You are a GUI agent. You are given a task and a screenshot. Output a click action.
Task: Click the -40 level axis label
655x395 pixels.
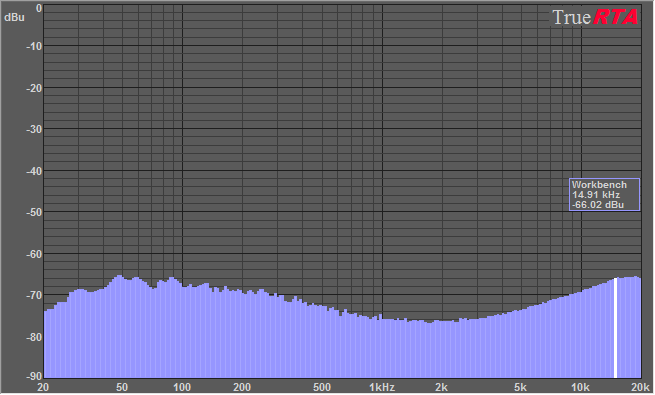click(x=34, y=171)
